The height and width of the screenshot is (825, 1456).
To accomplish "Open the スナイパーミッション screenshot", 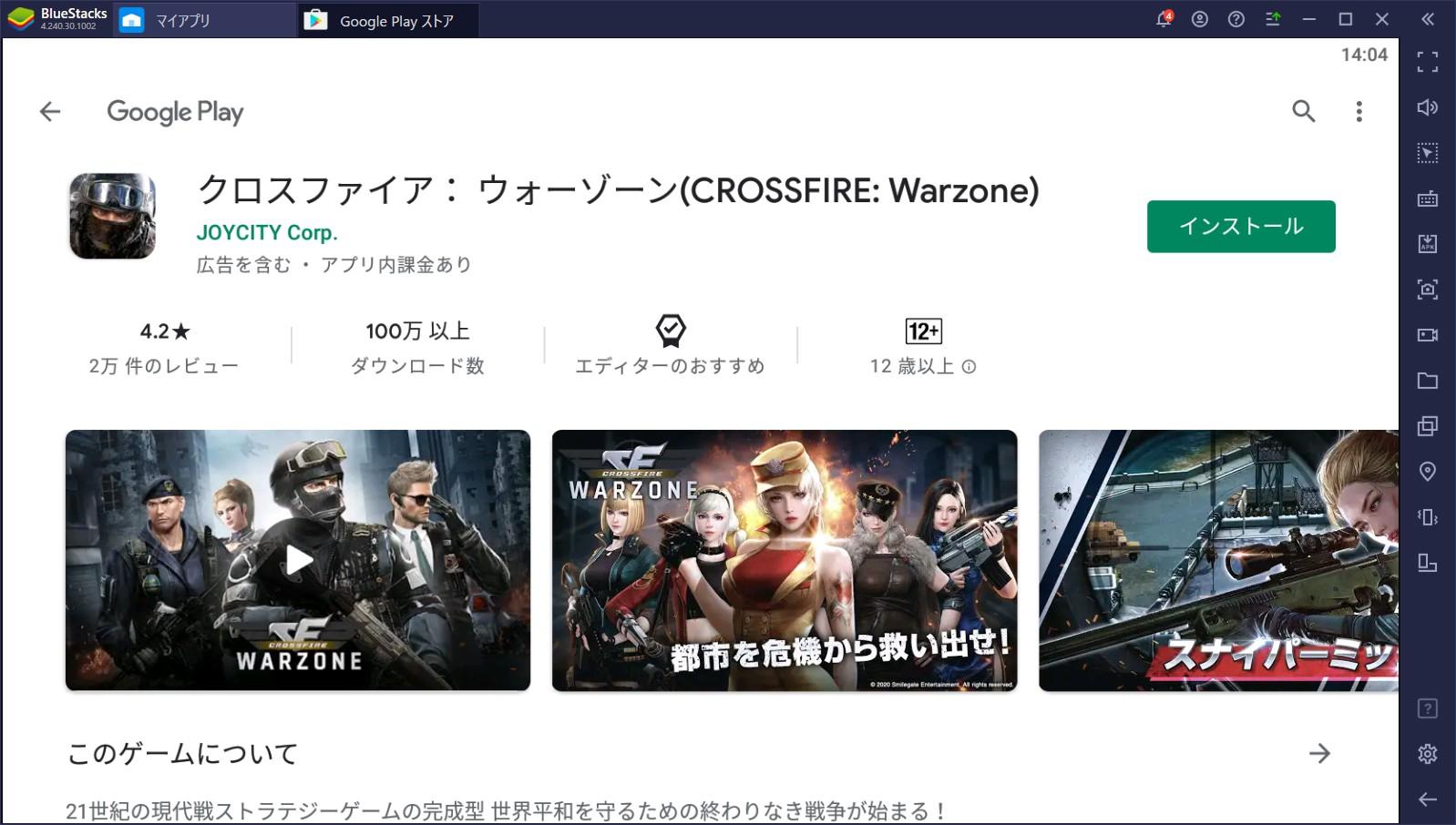I will click(x=1218, y=560).
